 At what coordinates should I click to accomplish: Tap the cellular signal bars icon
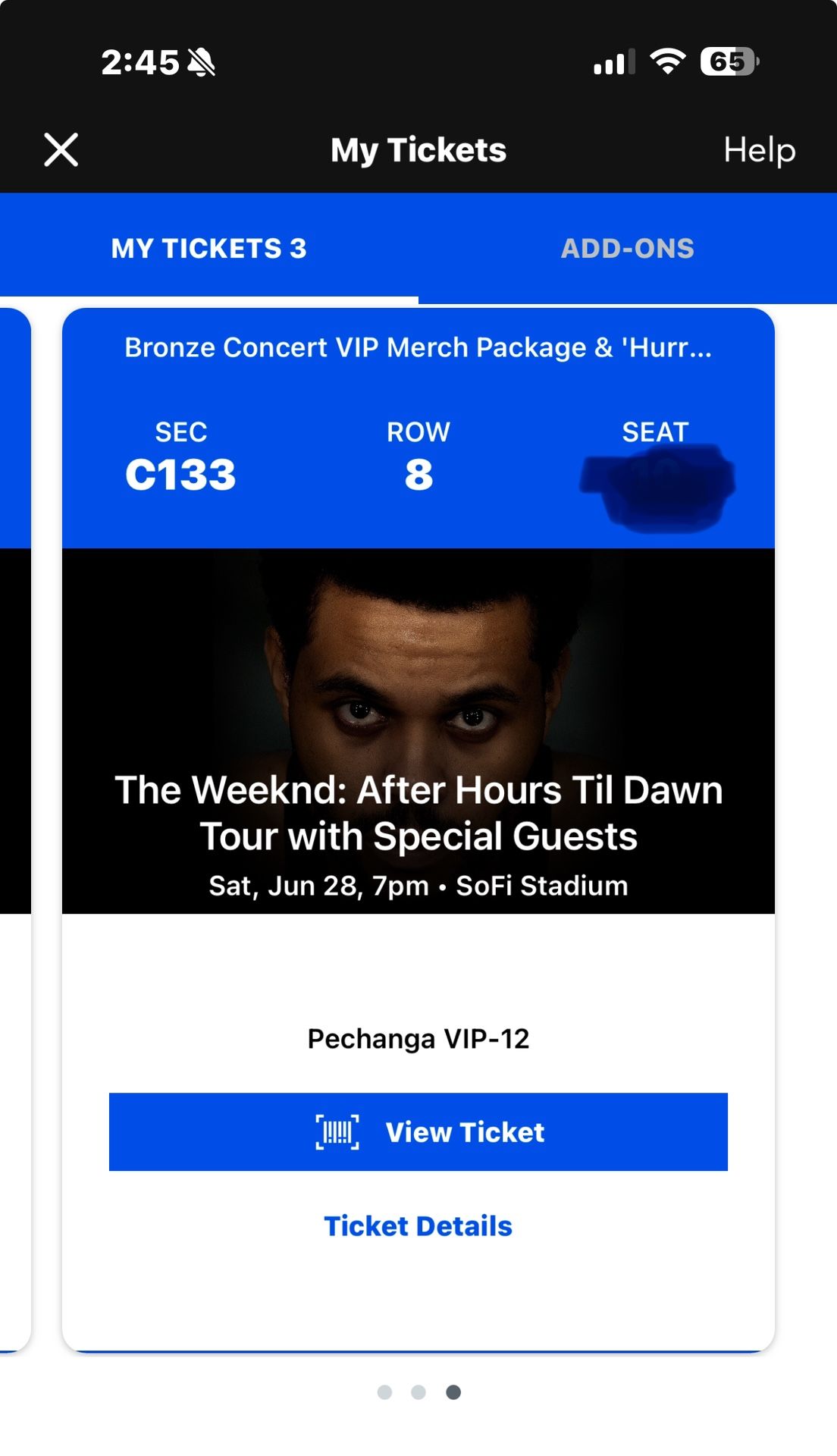tap(613, 62)
